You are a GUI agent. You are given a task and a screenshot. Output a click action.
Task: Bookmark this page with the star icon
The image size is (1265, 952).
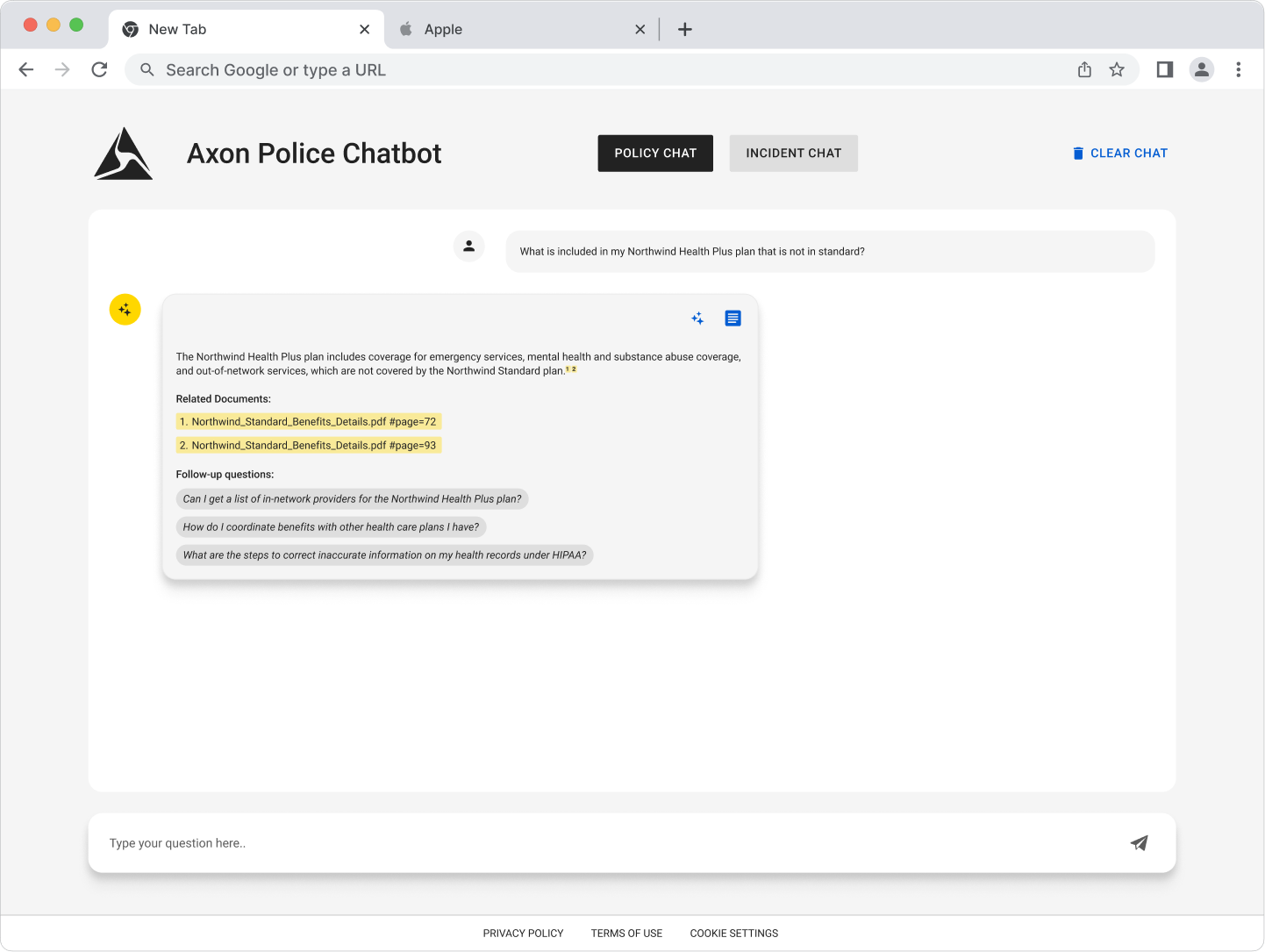pos(1117,70)
